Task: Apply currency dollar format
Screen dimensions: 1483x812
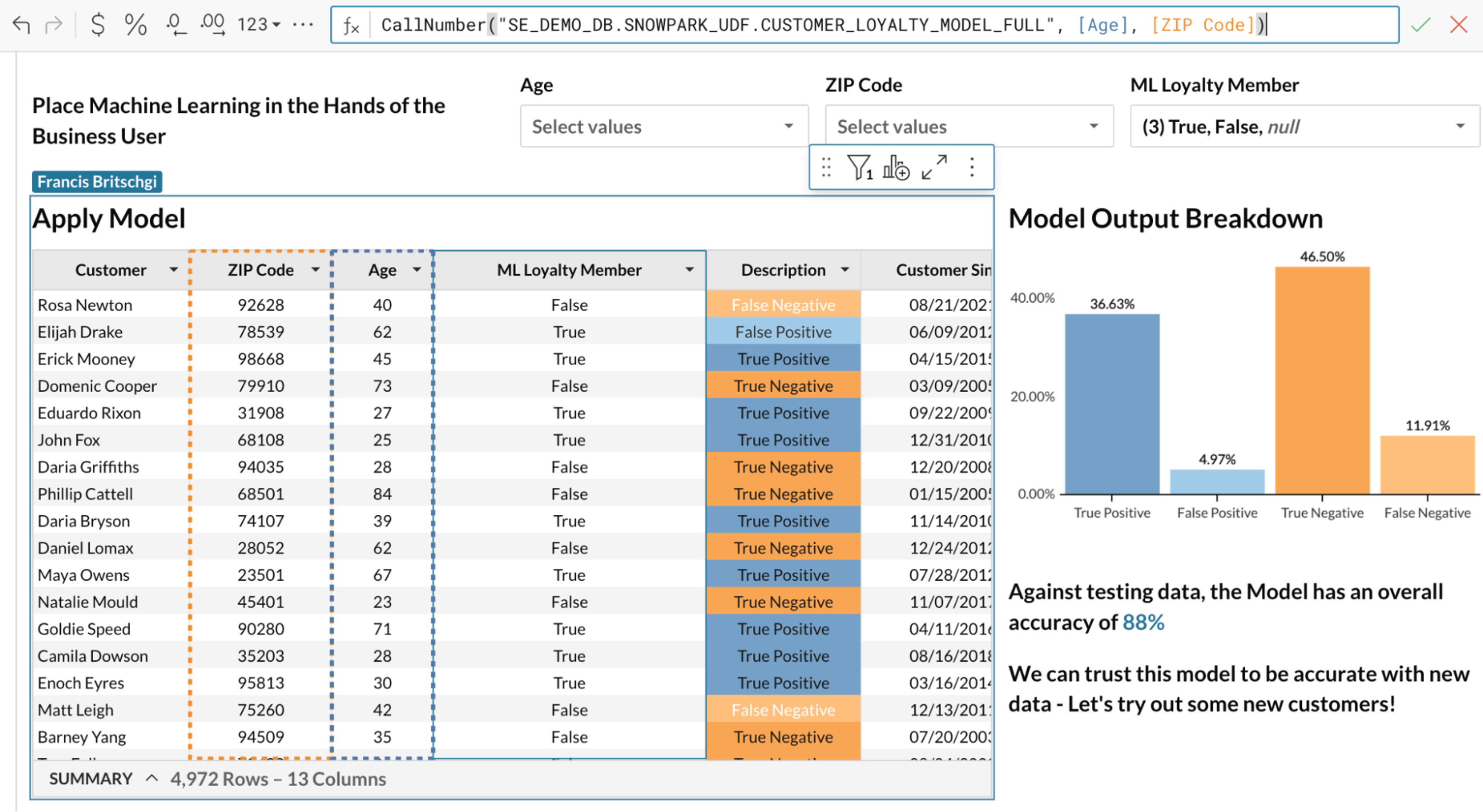Action: pyautogui.click(x=98, y=25)
